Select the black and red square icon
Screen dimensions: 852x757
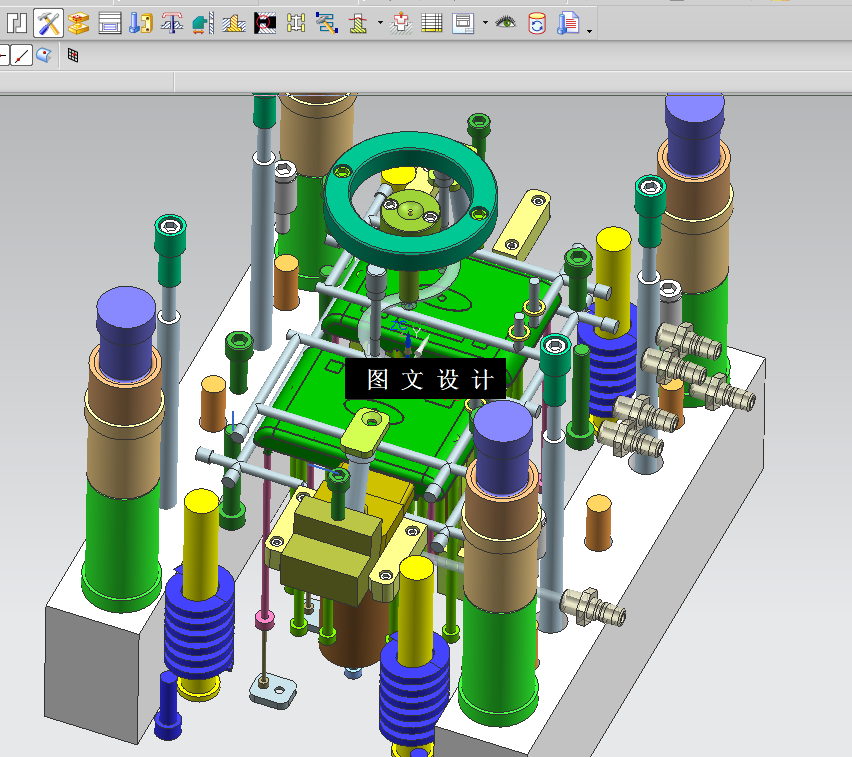point(264,22)
